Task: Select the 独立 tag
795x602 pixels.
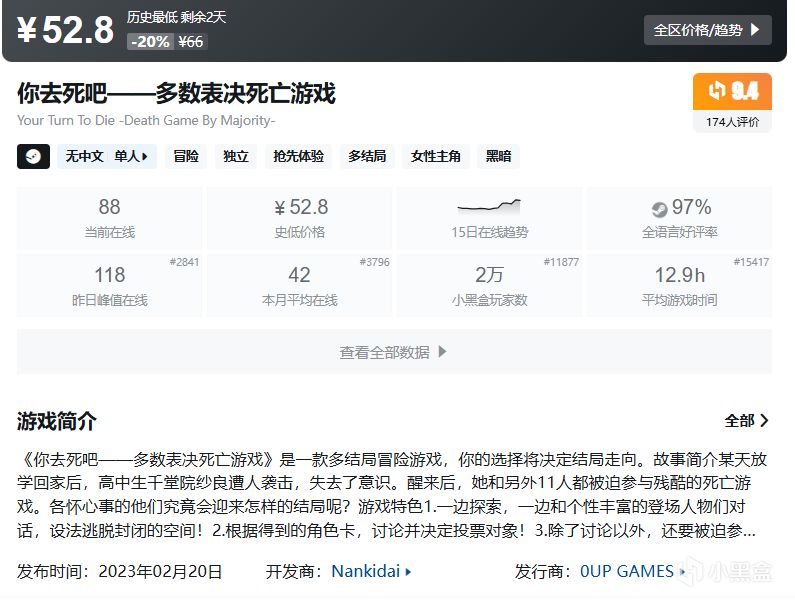Action: 236,156
